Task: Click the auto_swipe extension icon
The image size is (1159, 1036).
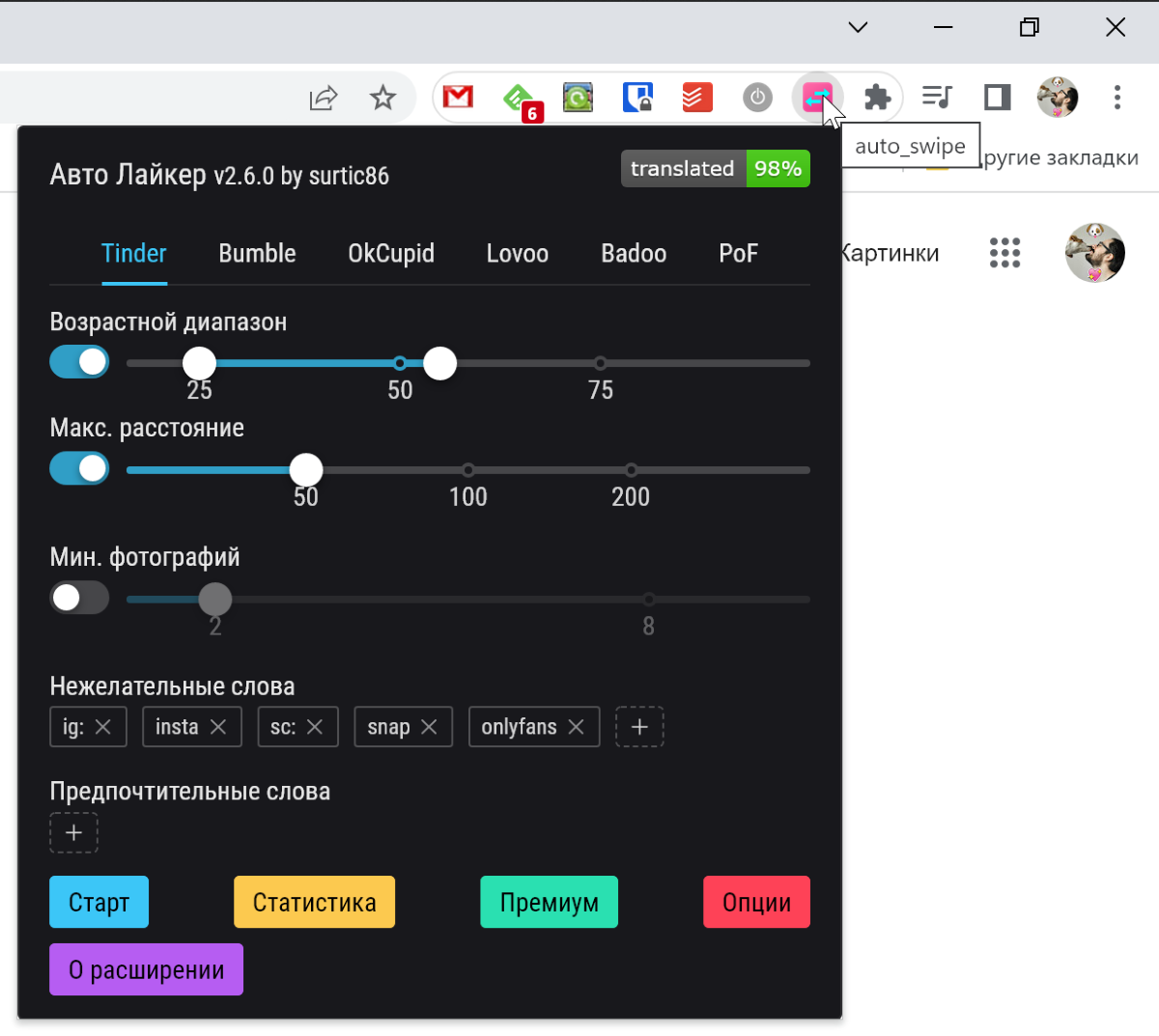Action: click(x=817, y=97)
